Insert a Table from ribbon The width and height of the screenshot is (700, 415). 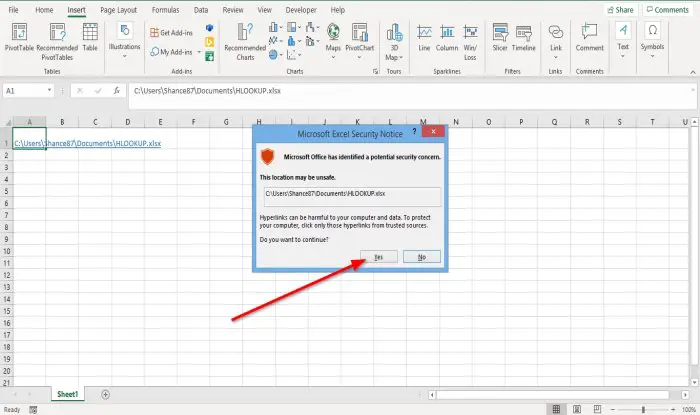(x=90, y=37)
